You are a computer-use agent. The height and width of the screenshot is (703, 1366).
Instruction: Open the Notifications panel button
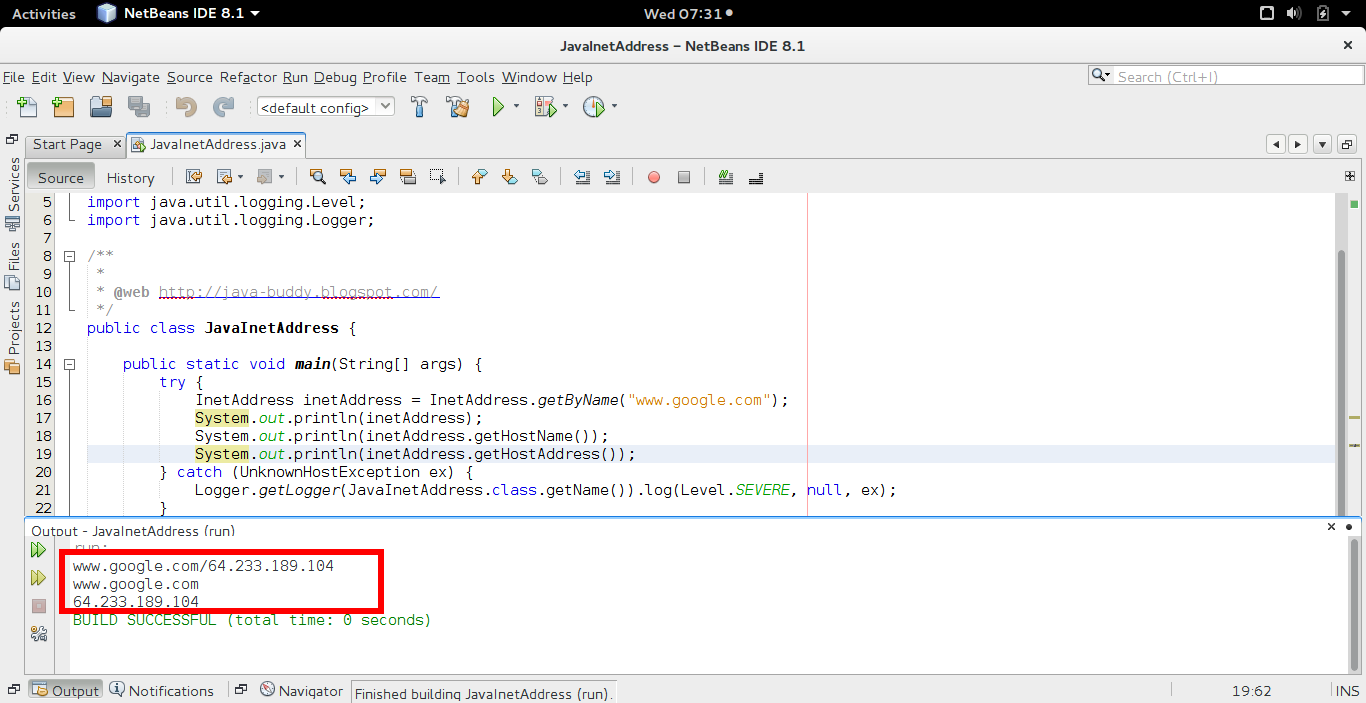tap(161, 691)
